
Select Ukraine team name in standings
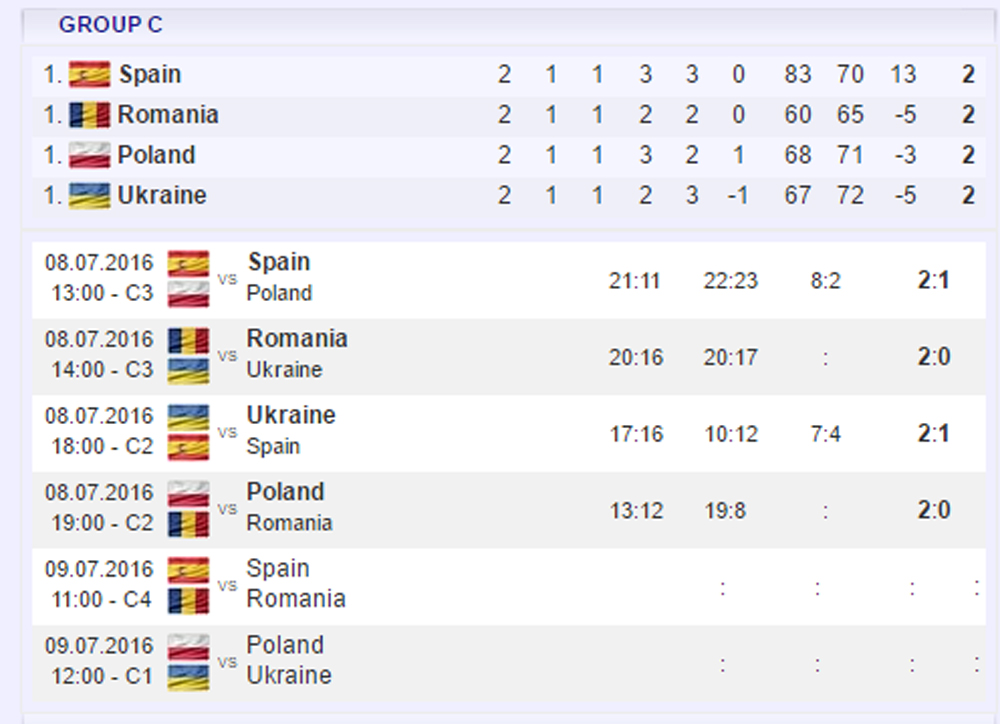162,195
